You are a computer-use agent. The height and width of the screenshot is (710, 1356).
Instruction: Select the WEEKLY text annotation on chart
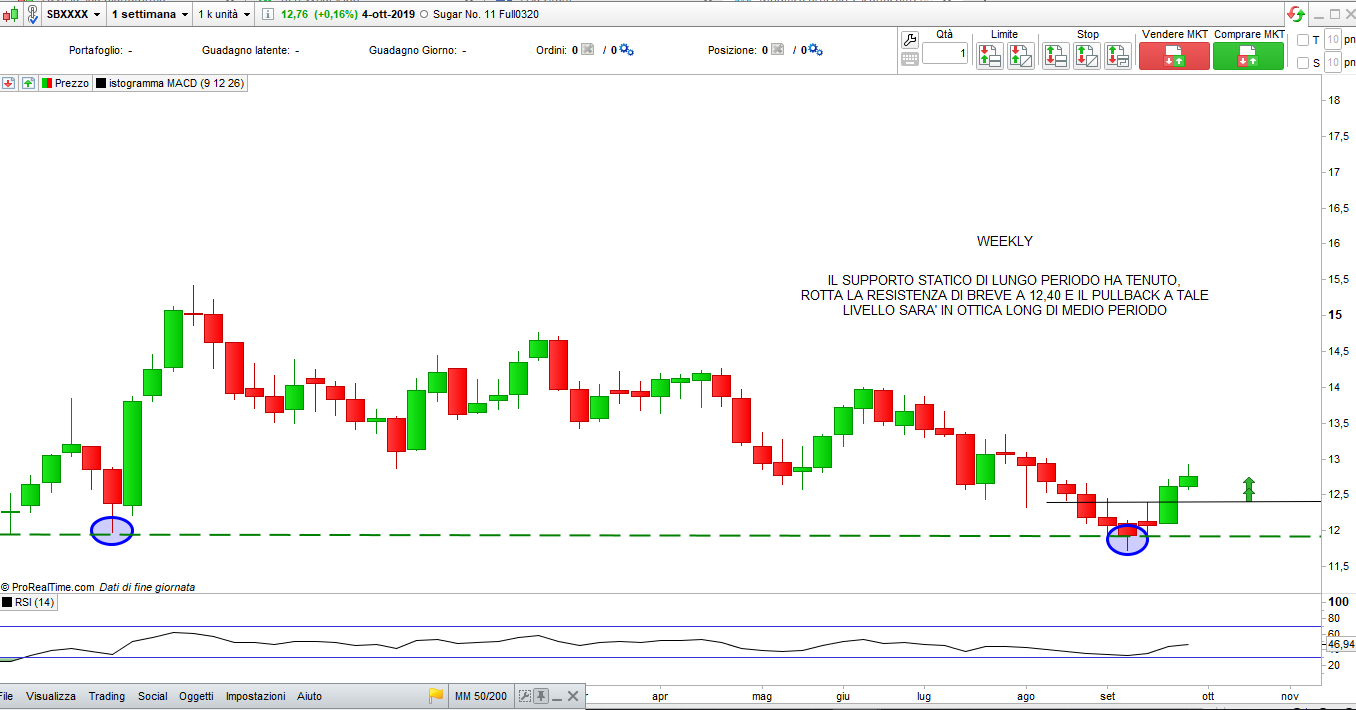click(x=1004, y=241)
